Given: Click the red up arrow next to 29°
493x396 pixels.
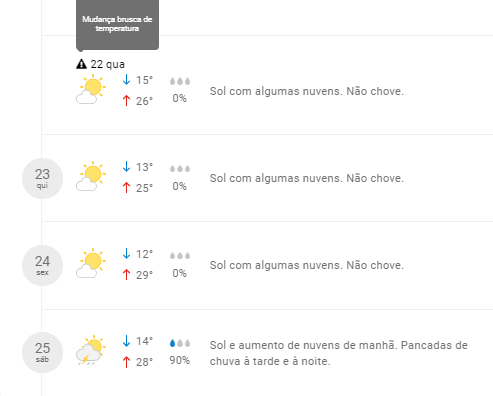Looking at the screenshot, I should [126, 275].
